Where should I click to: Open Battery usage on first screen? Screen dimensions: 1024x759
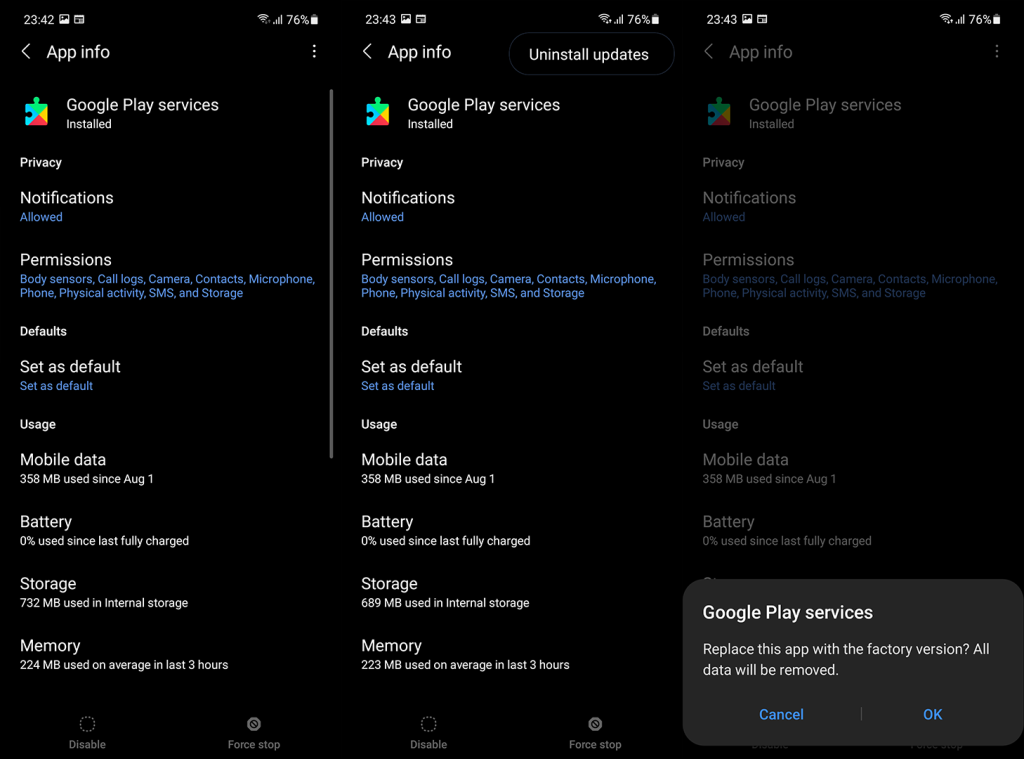click(x=167, y=530)
